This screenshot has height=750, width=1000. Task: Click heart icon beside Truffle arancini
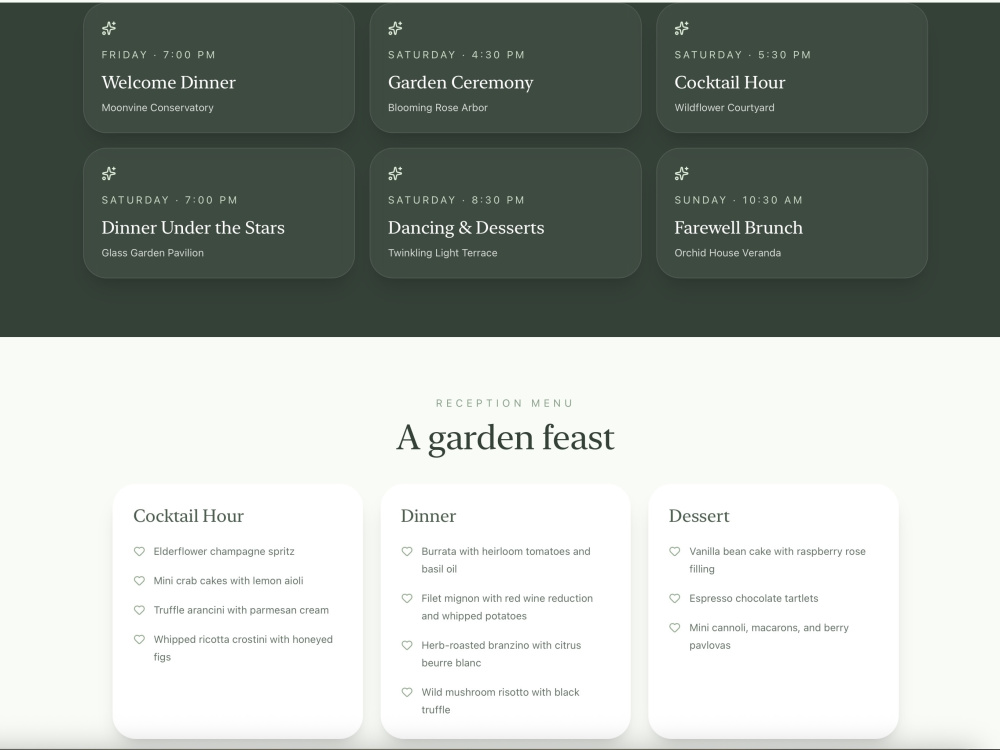tap(139, 610)
